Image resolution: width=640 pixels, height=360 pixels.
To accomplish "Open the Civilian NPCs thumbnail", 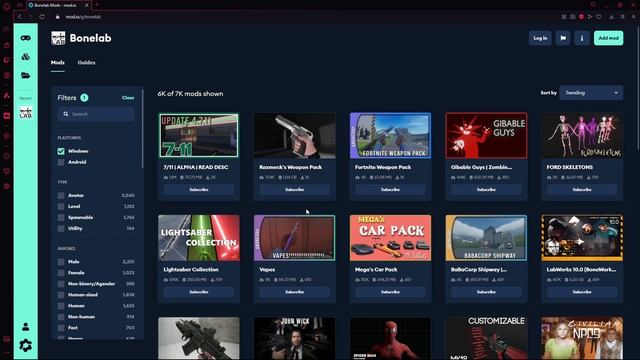I will [582, 338].
